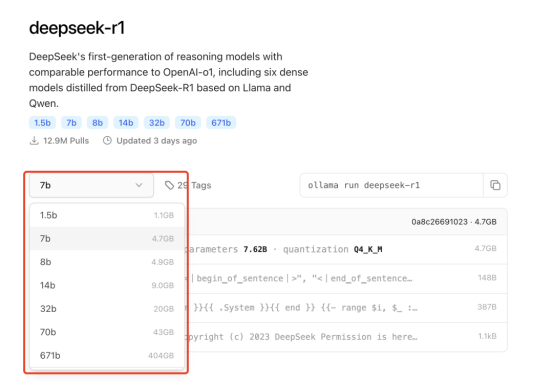Click the clock icon beside Updated
Screen dimensions: 553x383
[x=107, y=141]
